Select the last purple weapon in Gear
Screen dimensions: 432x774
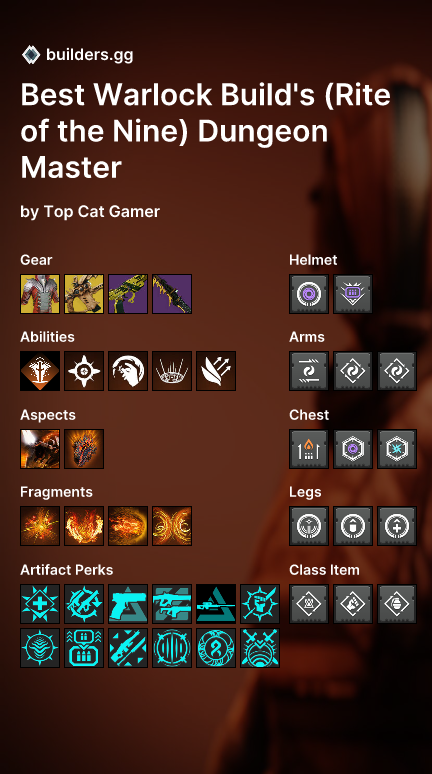tap(172, 294)
